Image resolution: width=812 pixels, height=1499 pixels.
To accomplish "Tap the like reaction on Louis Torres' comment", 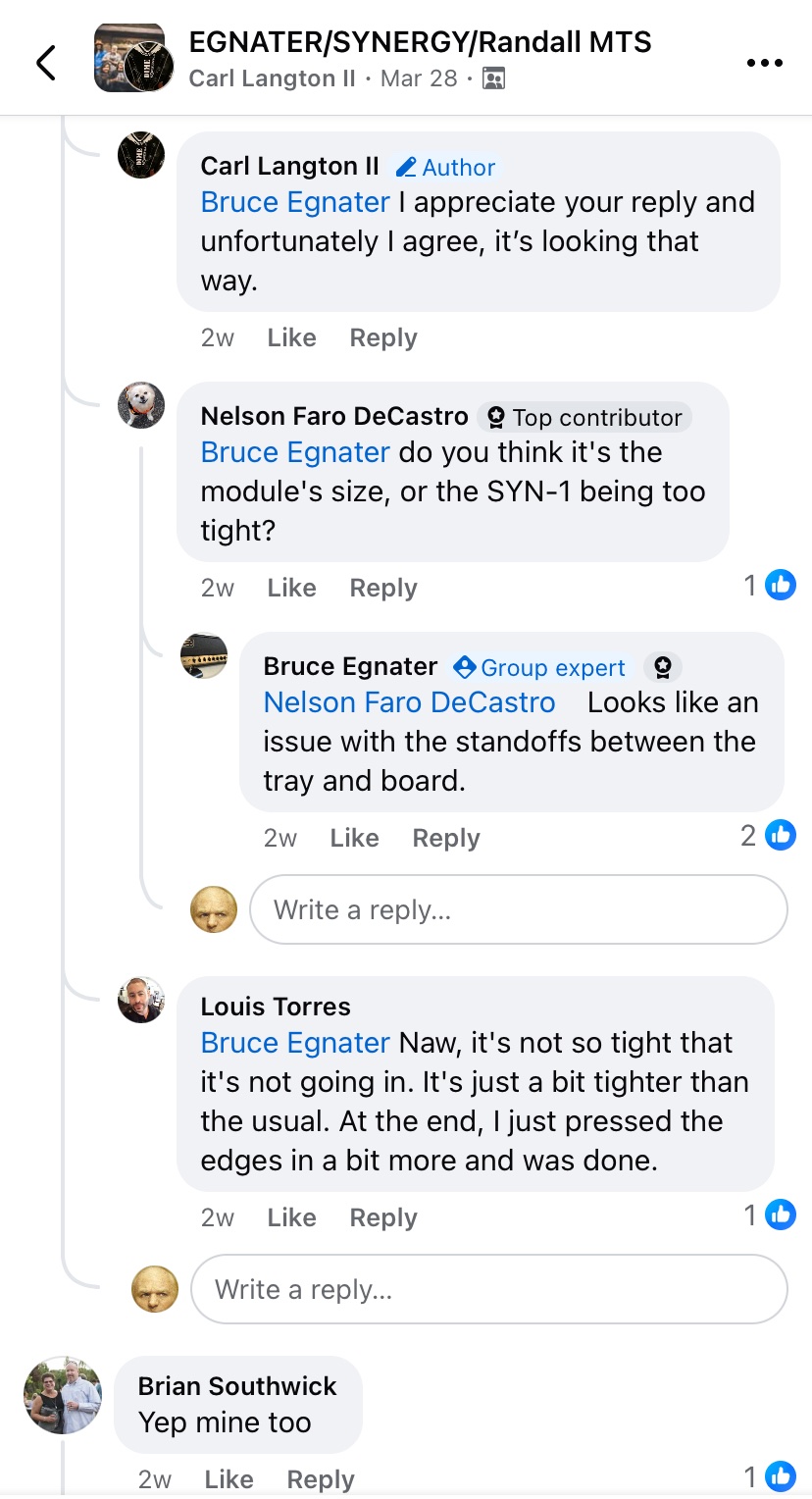I will pyautogui.click(x=781, y=1215).
